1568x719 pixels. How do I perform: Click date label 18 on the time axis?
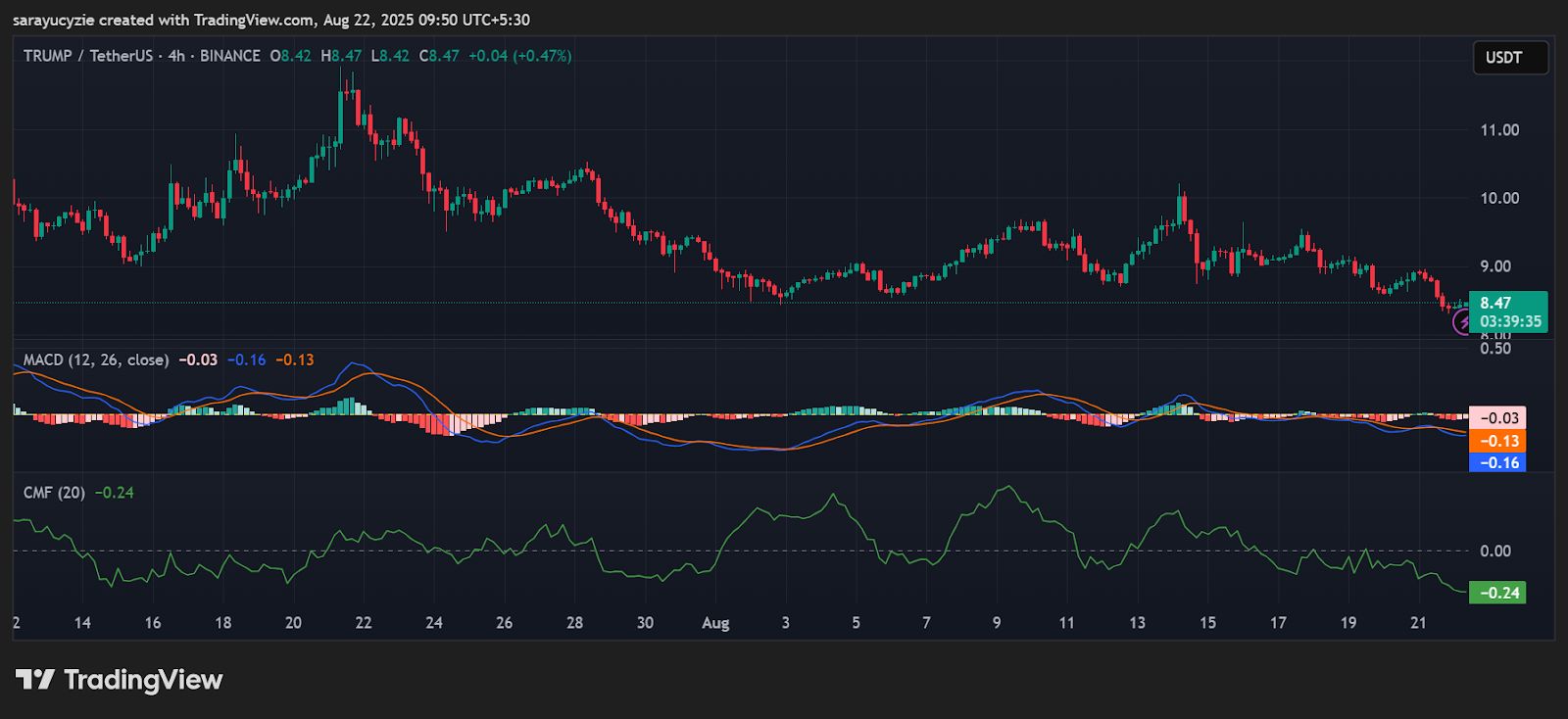coord(223,623)
